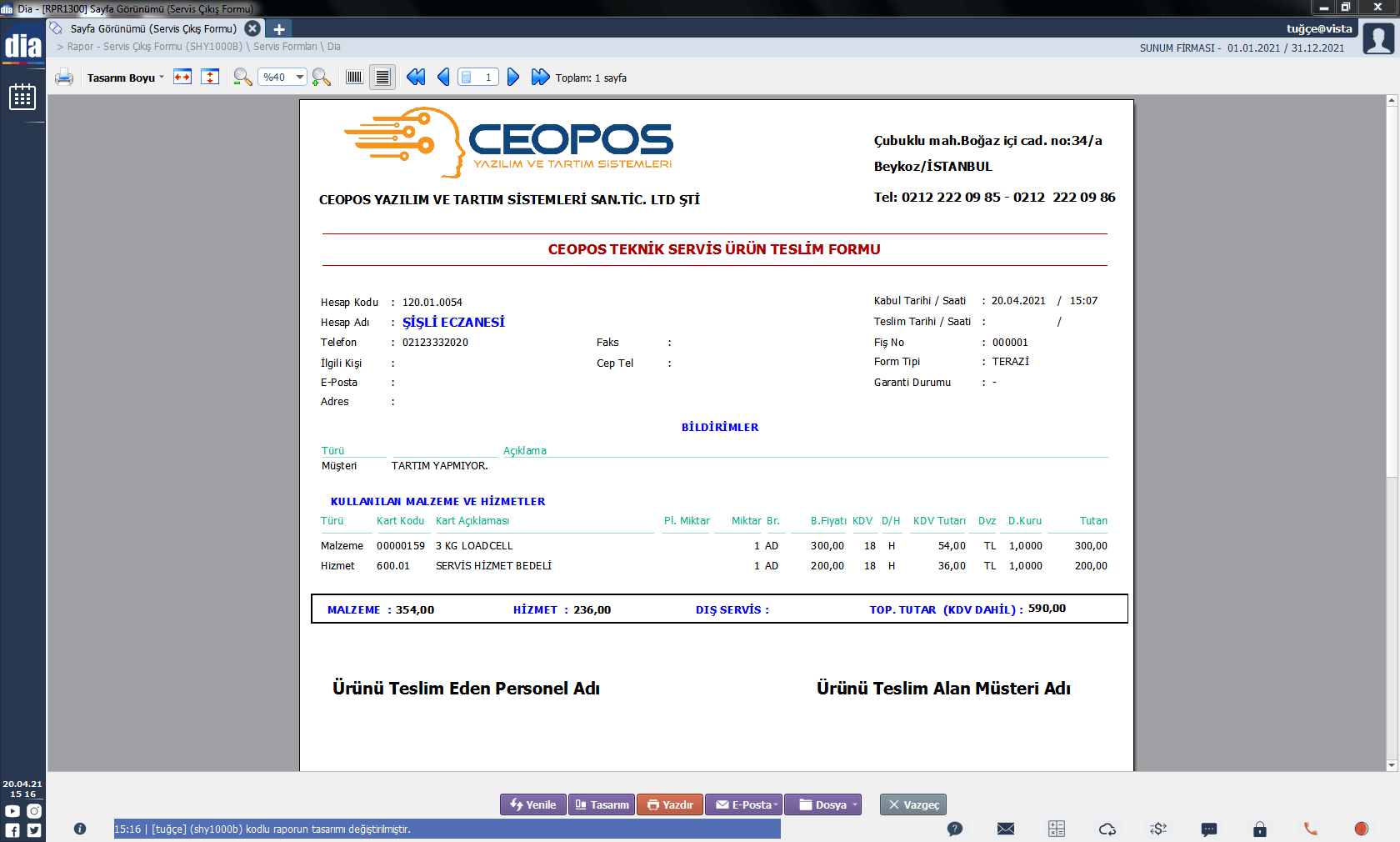Click the form title CEOPOS TEKNİK SERVİS ÜRÜN TESLİM FORMU

click(x=714, y=249)
